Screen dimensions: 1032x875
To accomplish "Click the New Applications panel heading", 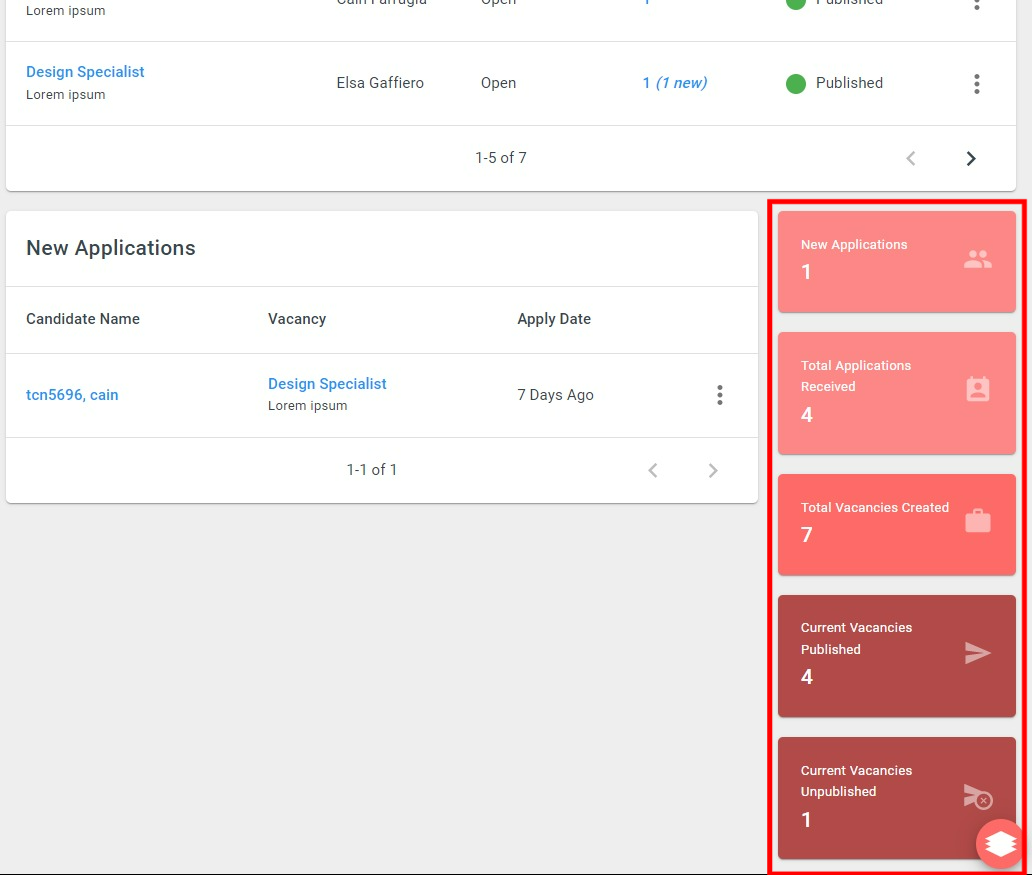I will click(111, 248).
